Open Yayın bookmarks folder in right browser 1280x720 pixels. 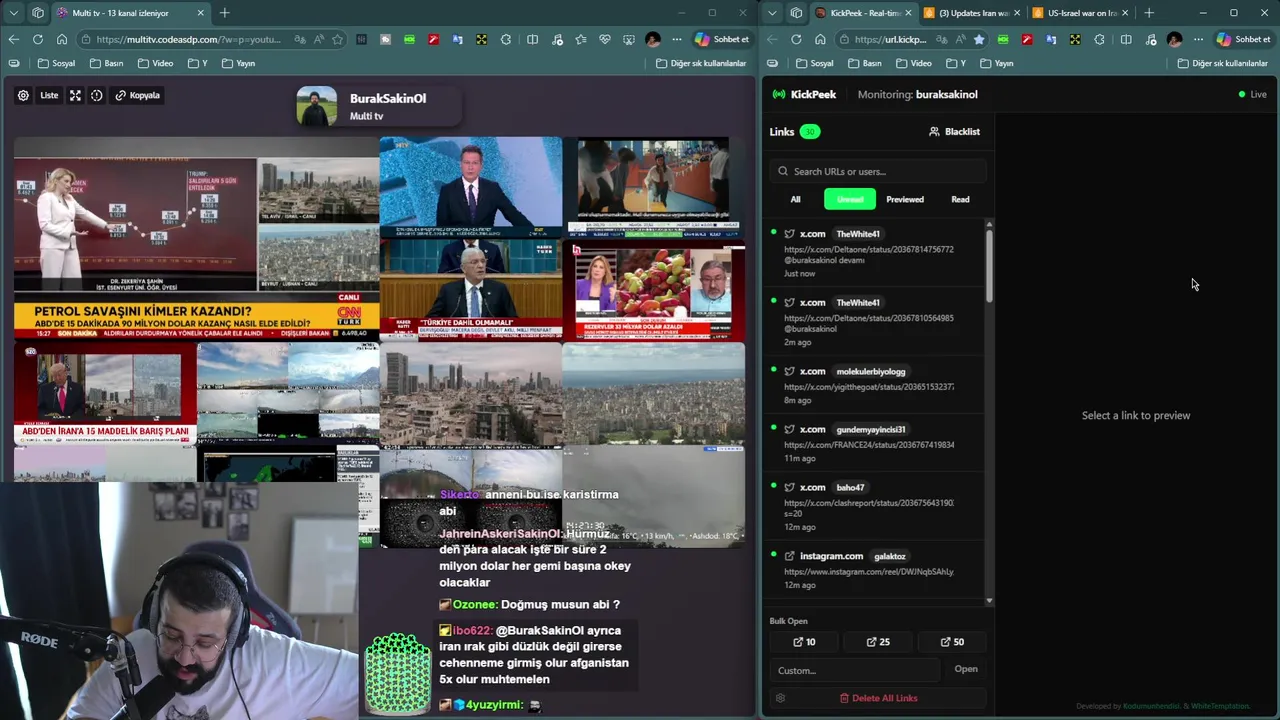[x=997, y=63]
